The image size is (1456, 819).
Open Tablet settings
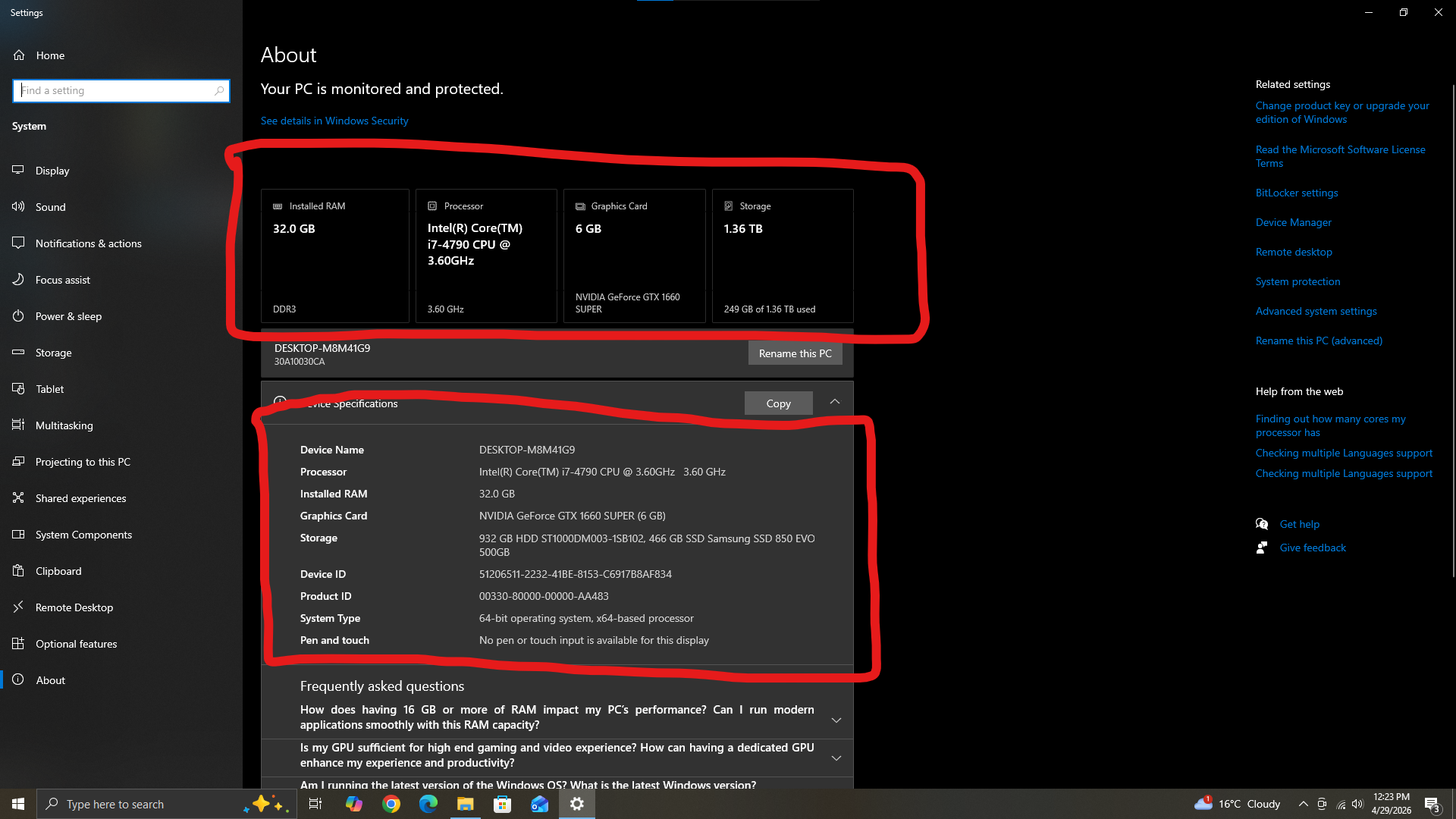tap(121, 389)
